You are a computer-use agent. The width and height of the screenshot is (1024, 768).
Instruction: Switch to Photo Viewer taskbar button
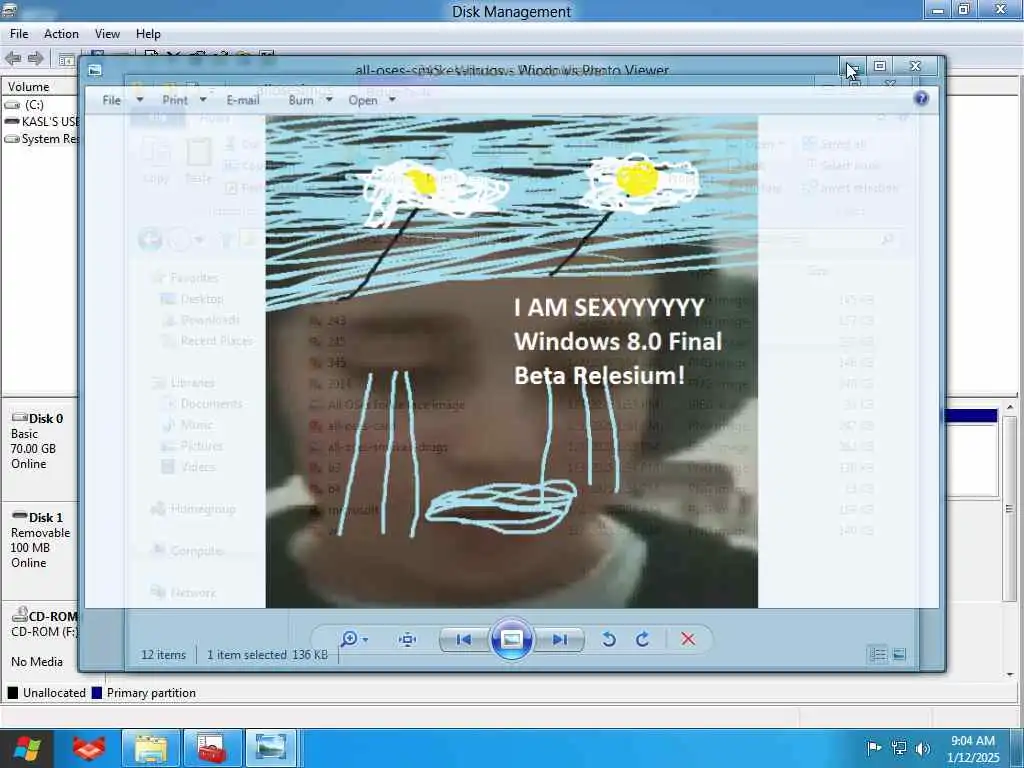tap(271, 748)
